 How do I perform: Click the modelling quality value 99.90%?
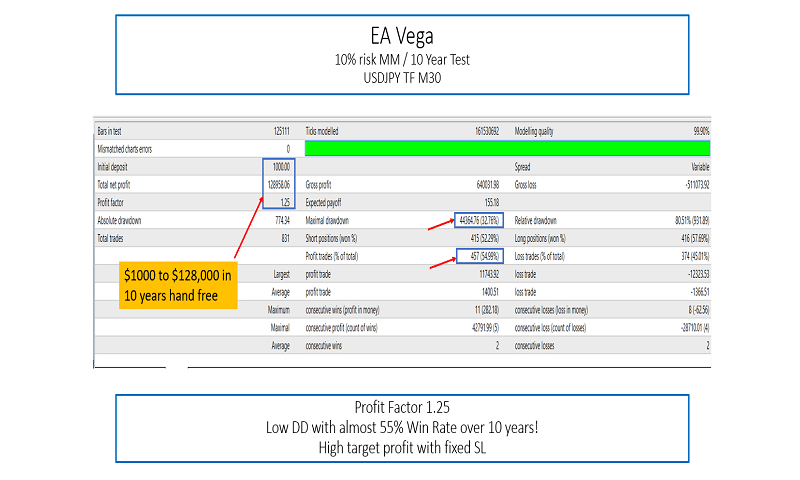[701, 131]
